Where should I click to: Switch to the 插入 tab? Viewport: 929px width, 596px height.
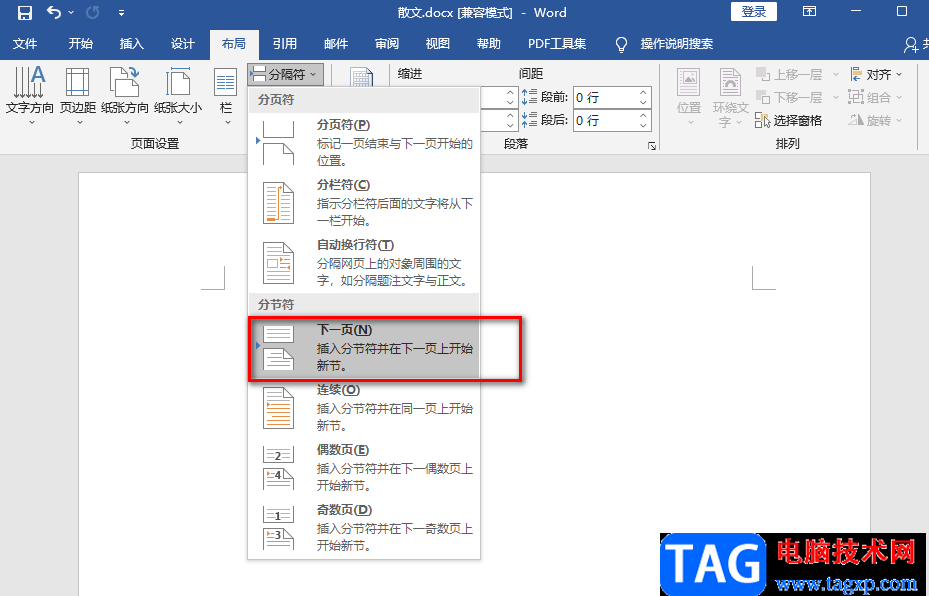click(132, 44)
